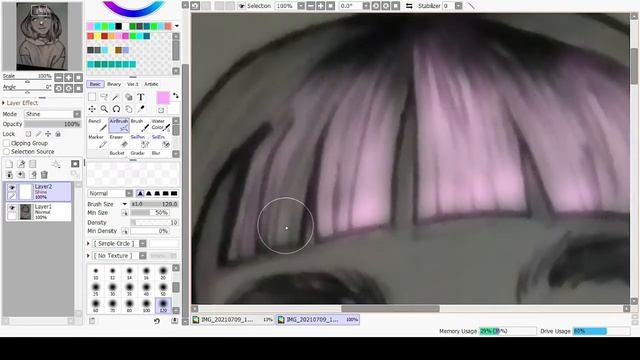Viewport: 640px width, 360px height.
Task: Expand the No Texture settings triangle
Action: point(89,256)
